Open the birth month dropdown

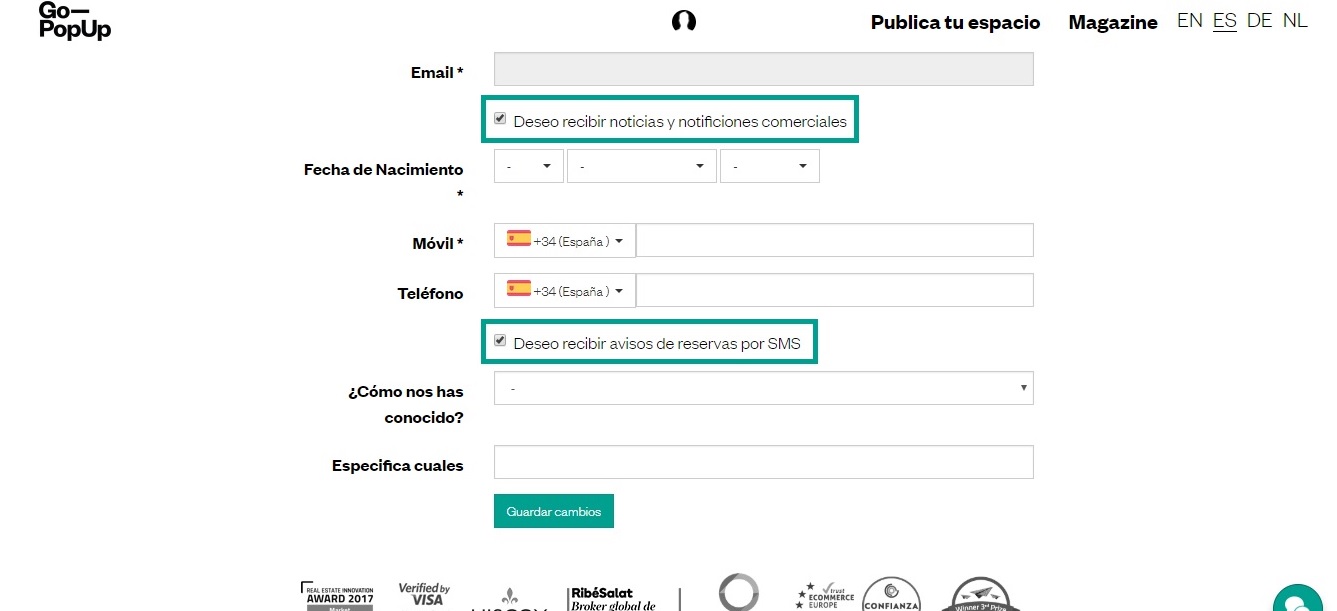(642, 166)
